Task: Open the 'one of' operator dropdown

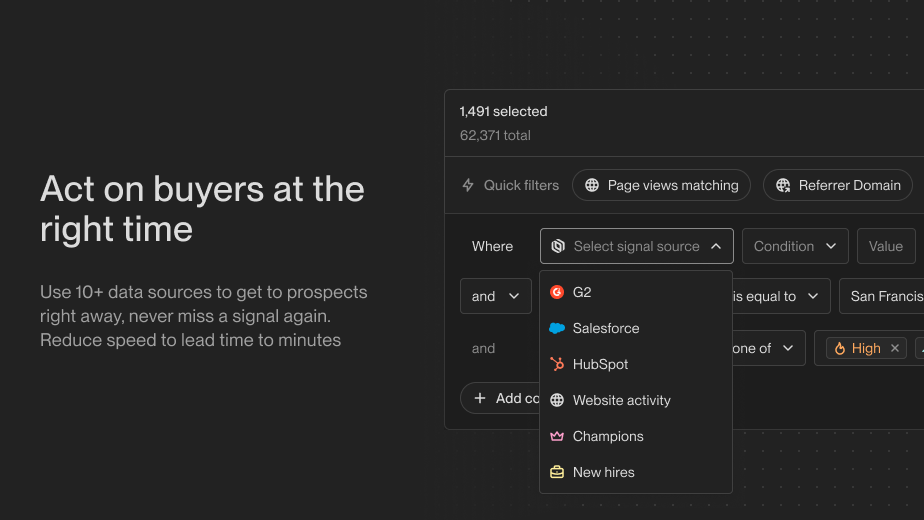Action: coord(764,348)
